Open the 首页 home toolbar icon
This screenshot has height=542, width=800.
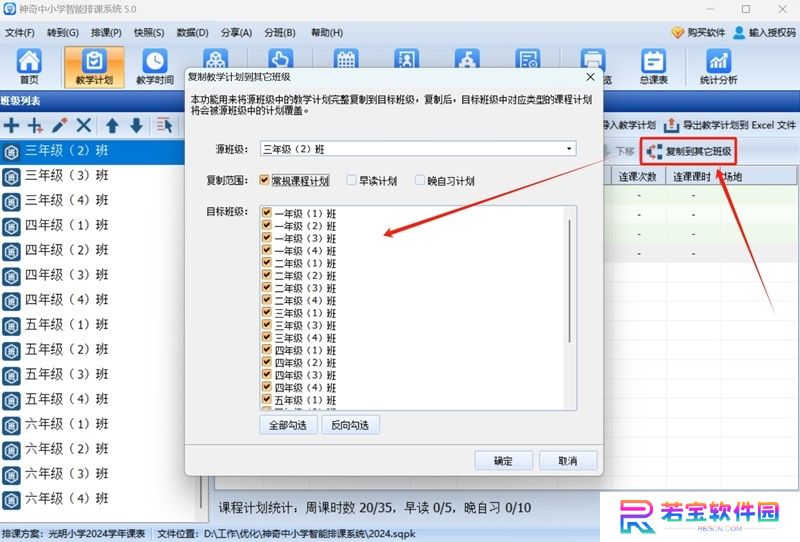pyautogui.click(x=29, y=66)
